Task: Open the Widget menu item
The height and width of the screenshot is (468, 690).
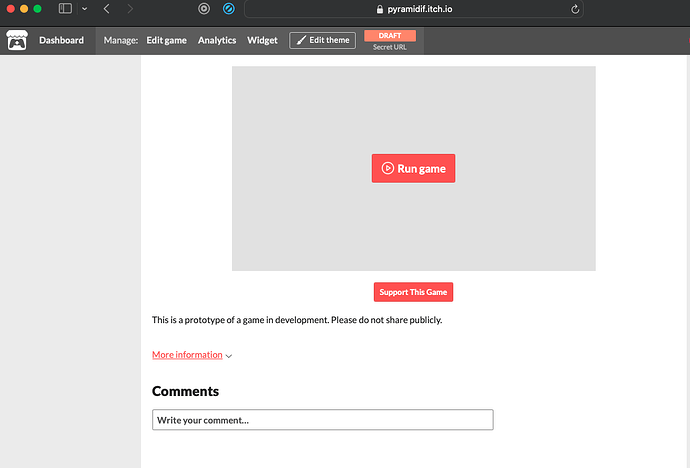Action: (262, 40)
